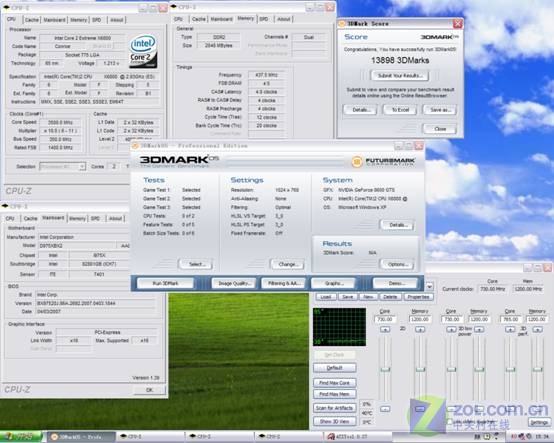This screenshot has width=554, height=443.
Task: Click the 2D Memory clock slider handle
Action: (420, 370)
